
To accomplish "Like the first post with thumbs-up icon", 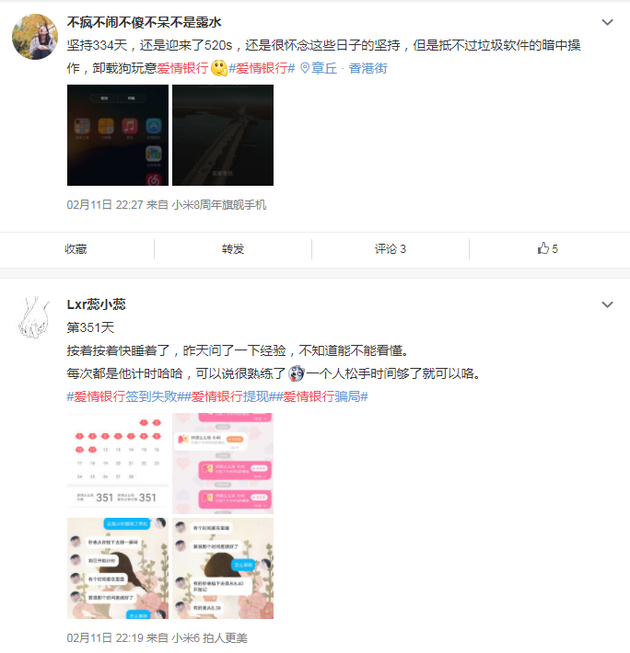I will (547, 249).
